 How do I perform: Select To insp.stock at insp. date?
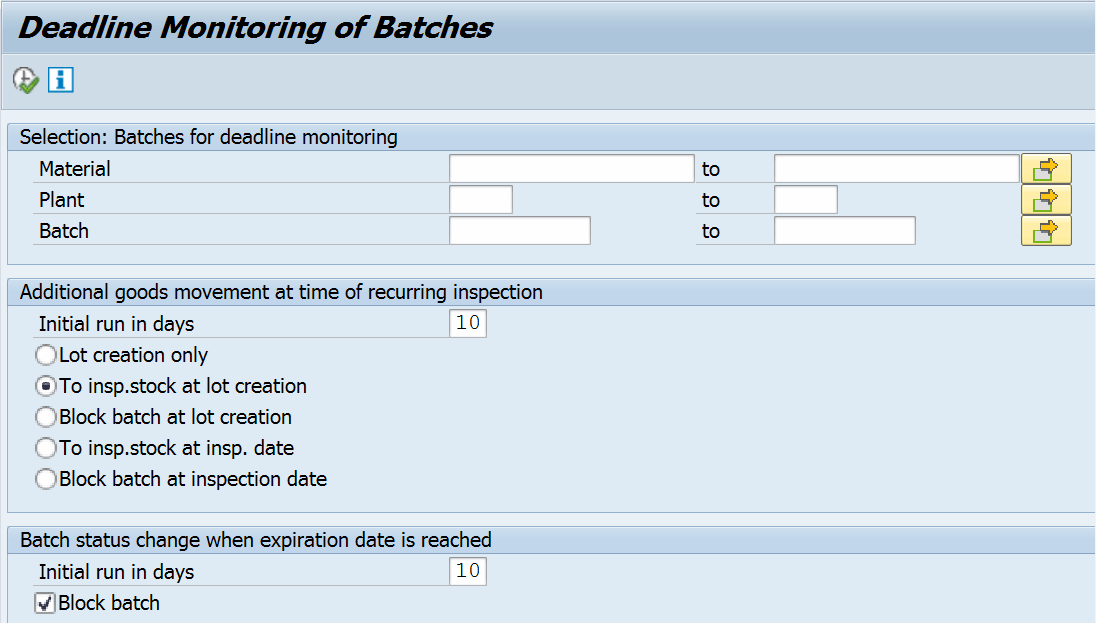pos(46,448)
